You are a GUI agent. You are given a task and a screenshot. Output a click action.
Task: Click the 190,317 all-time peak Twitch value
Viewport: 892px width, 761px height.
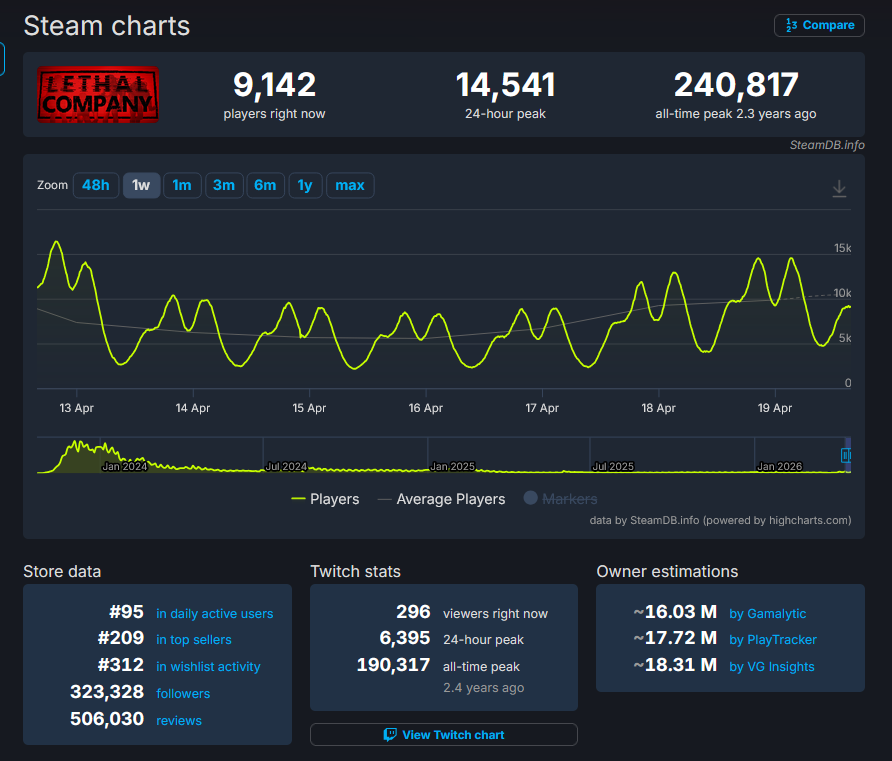click(393, 665)
